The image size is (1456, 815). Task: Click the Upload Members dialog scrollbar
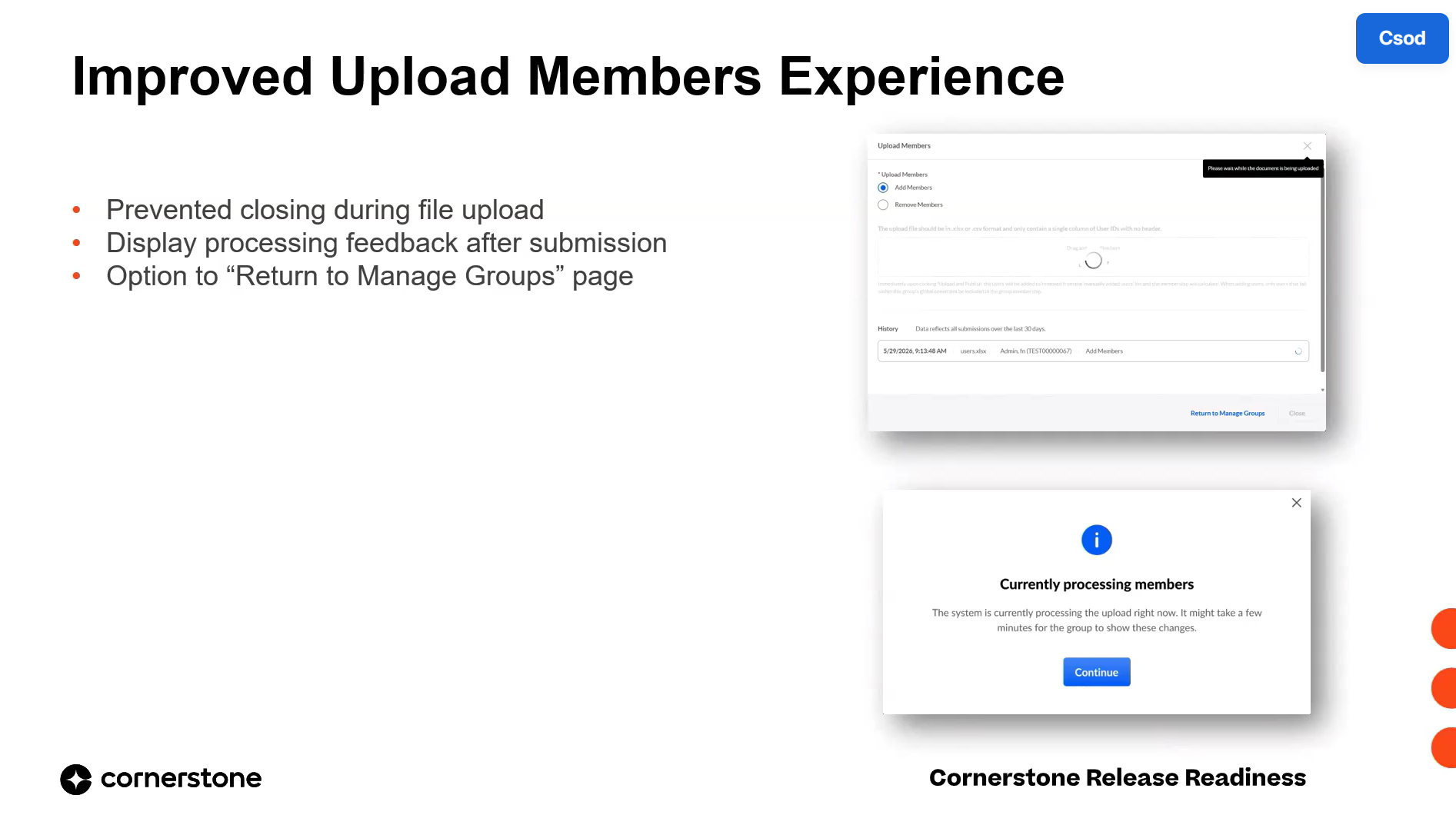(x=1322, y=269)
